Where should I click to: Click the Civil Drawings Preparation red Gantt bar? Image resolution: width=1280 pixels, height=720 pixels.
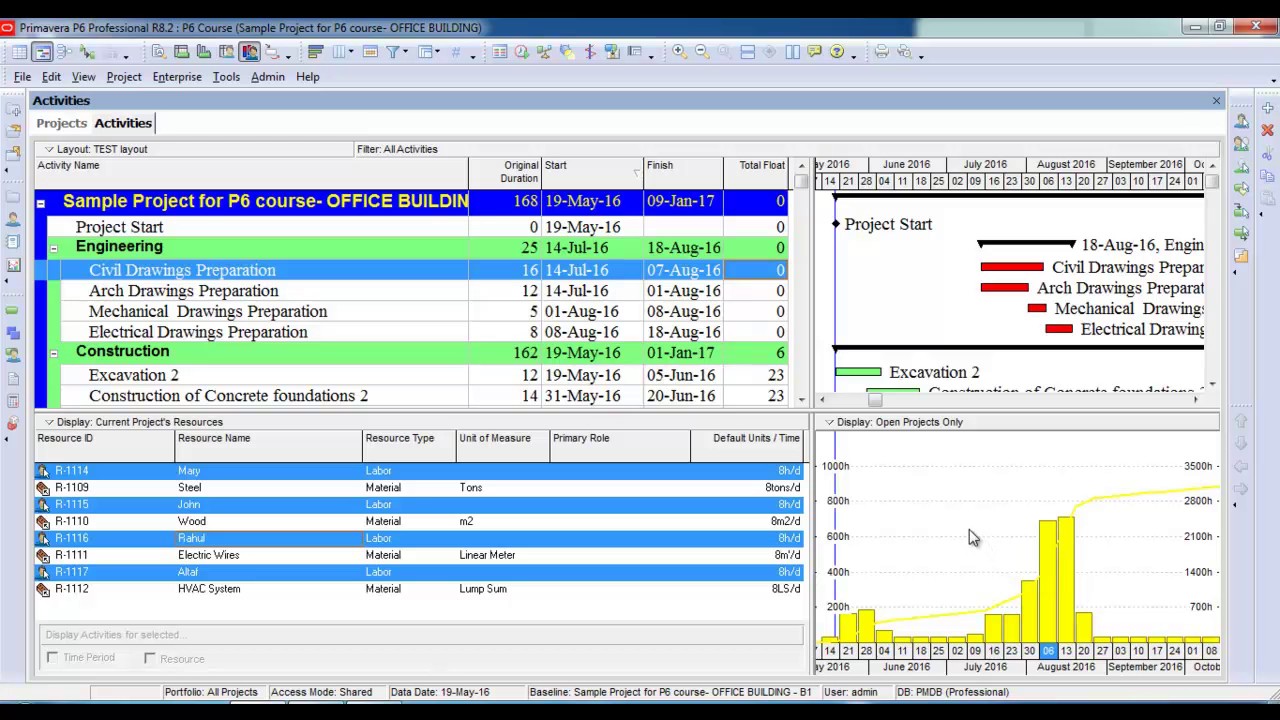pyautogui.click(x=1012, y=267)
